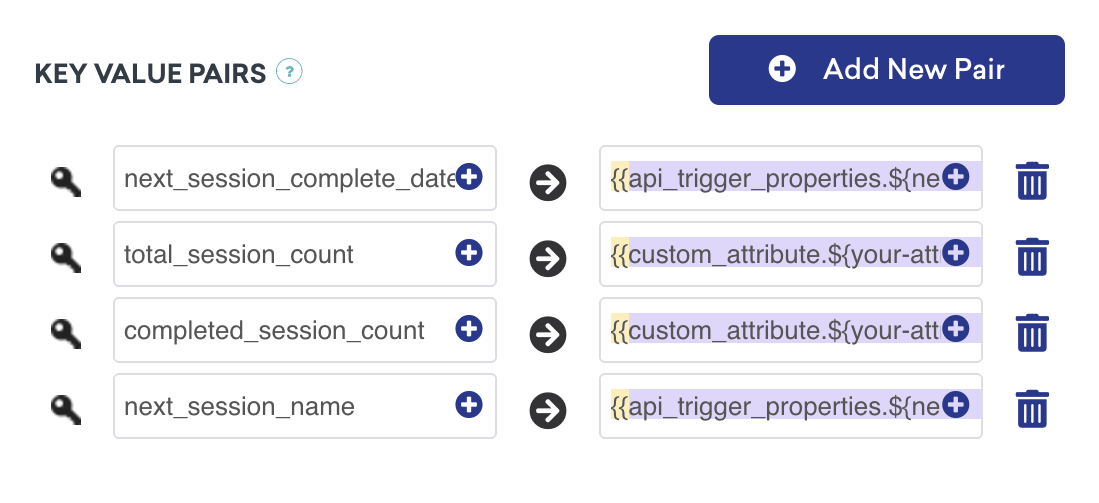Edit the completed_session_count key text
The image size is (1099, 503).
click(285, 330)
